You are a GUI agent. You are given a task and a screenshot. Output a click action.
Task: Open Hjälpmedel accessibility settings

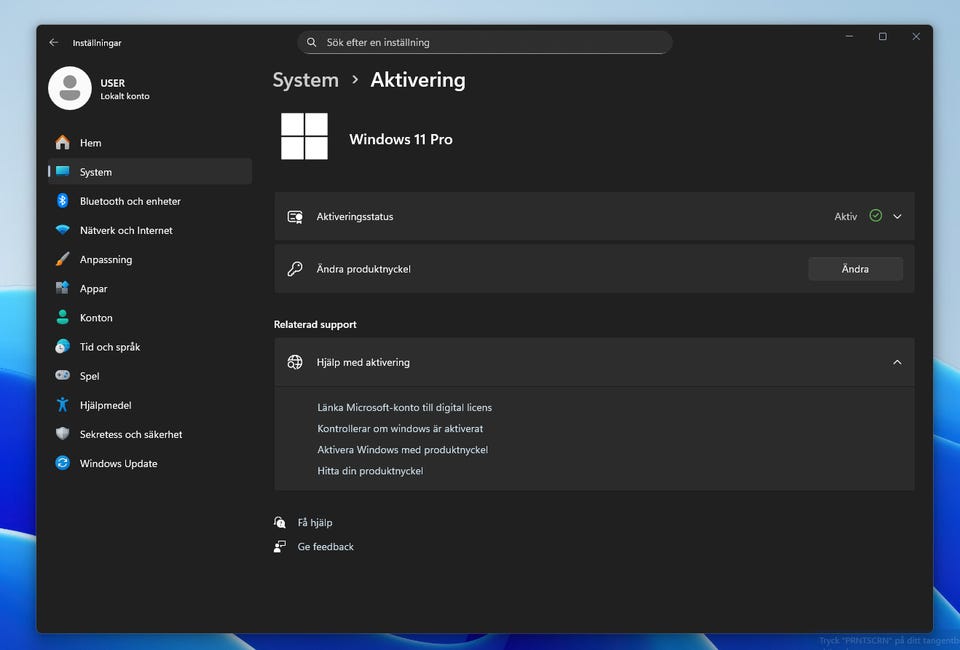click(x=105, y=405)
